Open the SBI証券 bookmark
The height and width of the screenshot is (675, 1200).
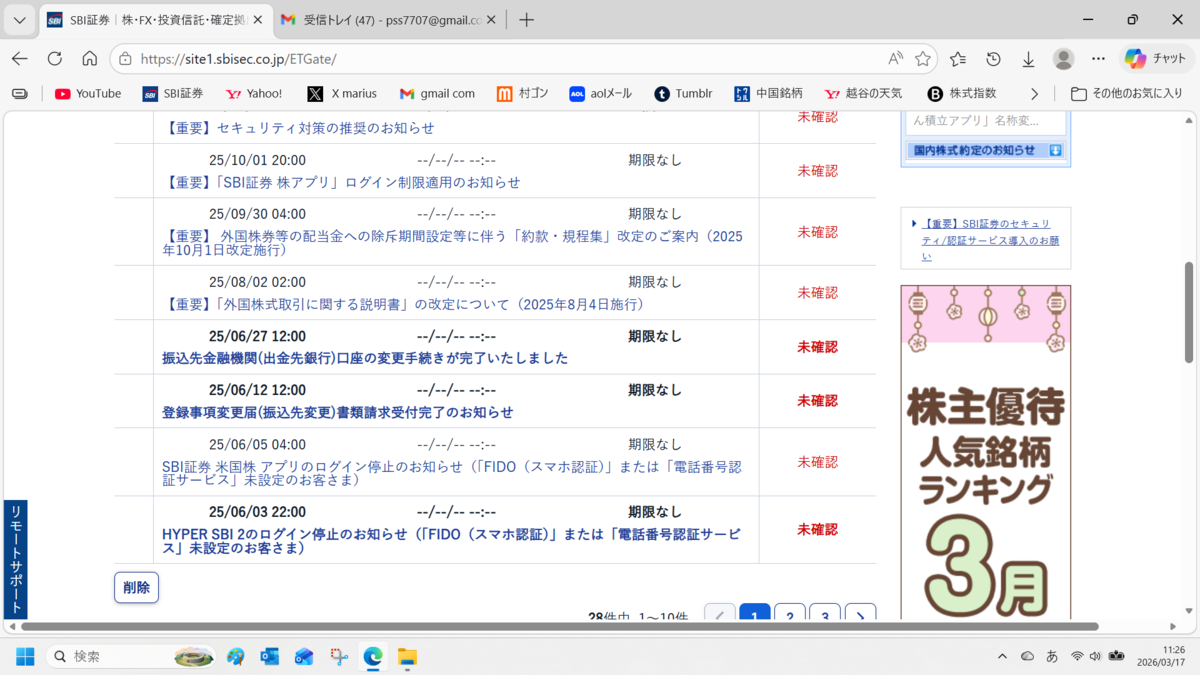pos(173,93)
